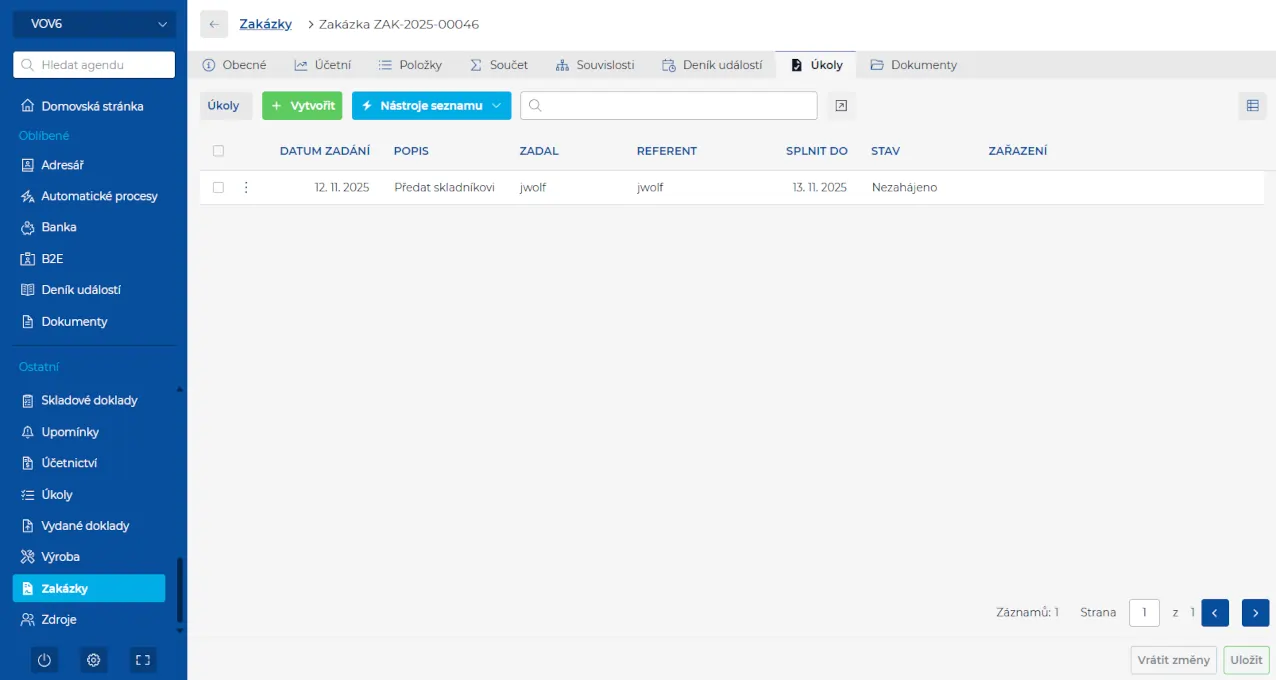Open column layout settings icon
This screenshot has height=680, width=1276.
tap(1252, 106)
